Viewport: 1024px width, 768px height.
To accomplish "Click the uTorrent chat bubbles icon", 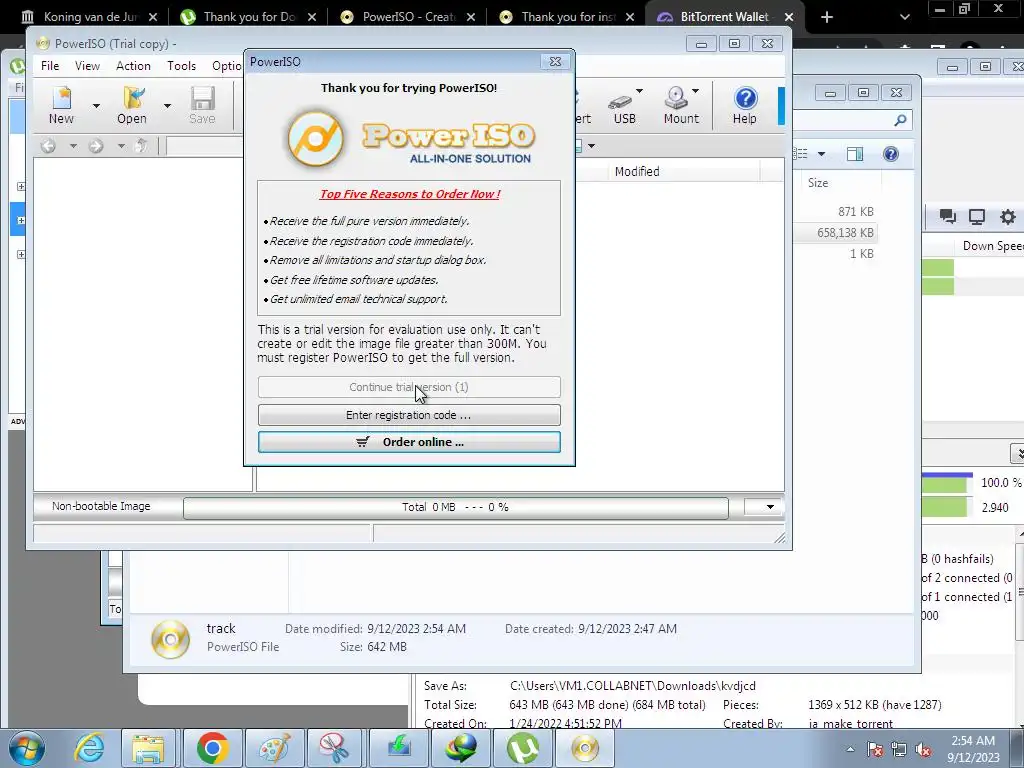I will click(x=948, y=217).
